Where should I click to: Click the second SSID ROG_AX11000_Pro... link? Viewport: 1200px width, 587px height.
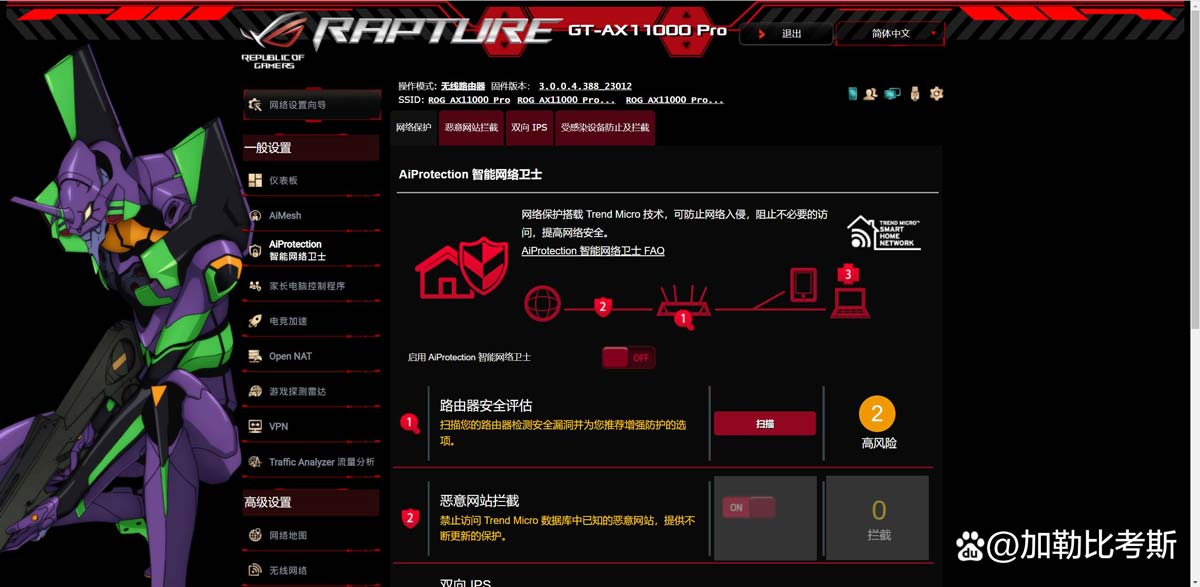566,100
